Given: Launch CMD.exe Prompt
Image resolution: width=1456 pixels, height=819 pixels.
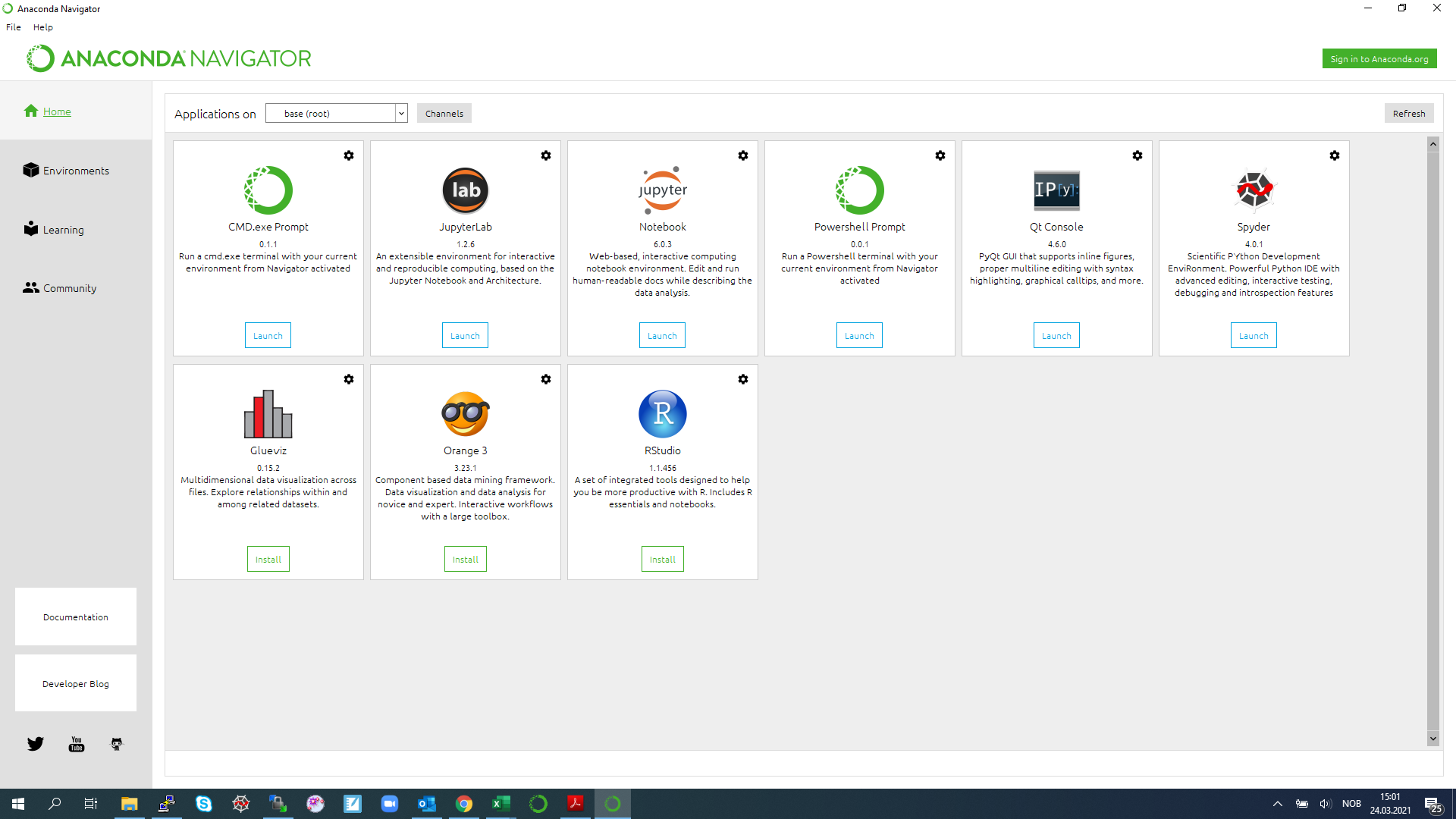Looking at the screenshot, I should [x=268, y=335].
